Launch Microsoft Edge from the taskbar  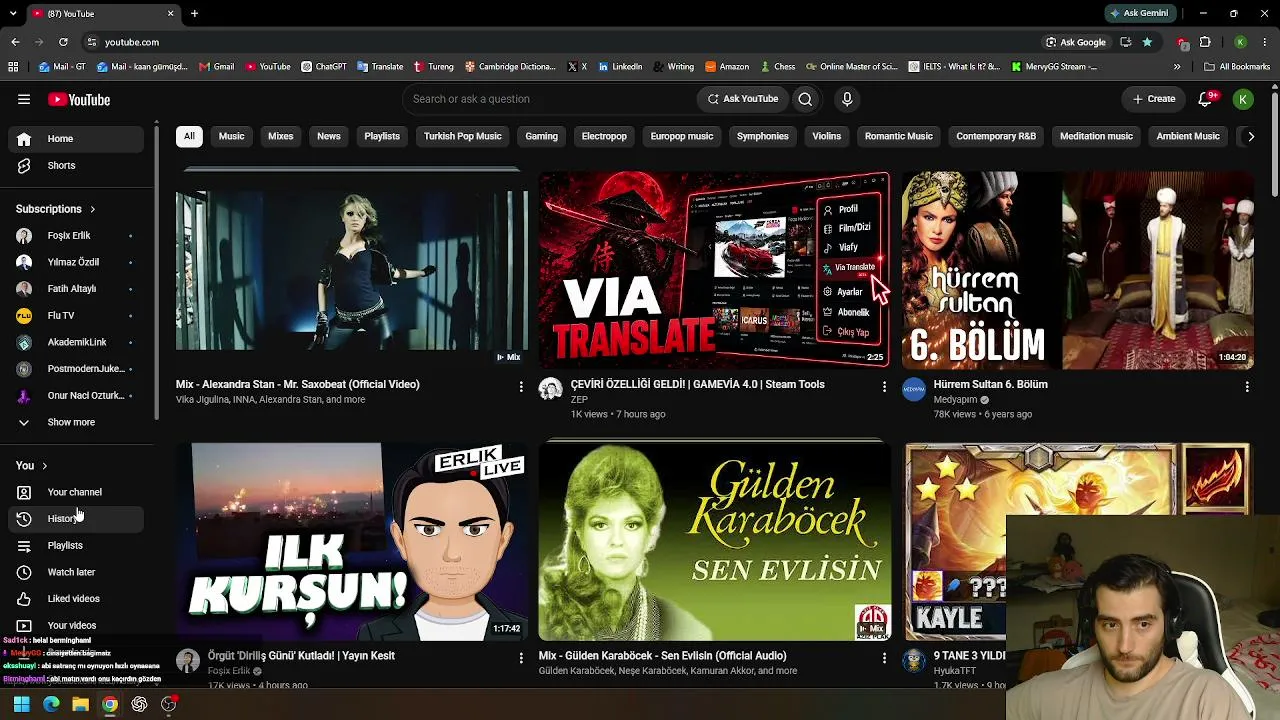51,704
